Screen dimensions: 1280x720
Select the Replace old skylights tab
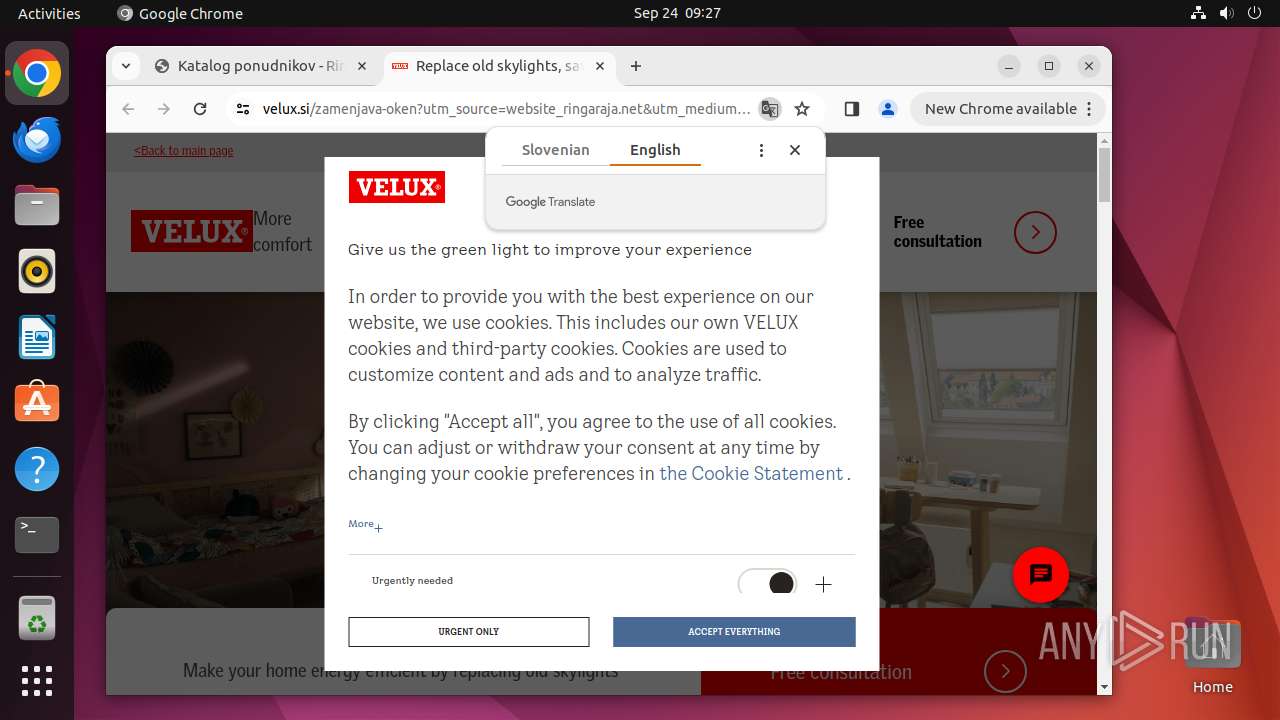coord(498,66)
